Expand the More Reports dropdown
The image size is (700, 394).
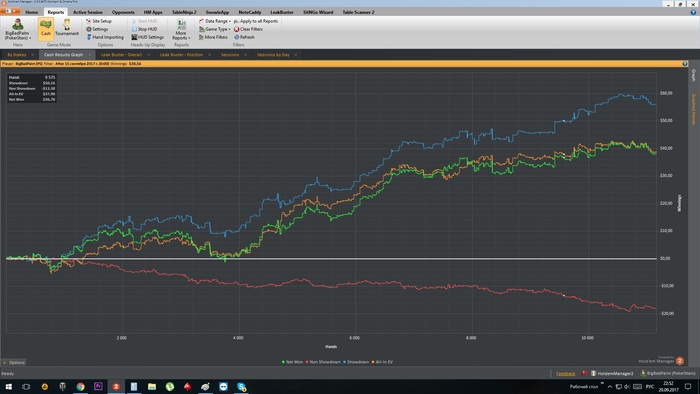pos(181,29)
